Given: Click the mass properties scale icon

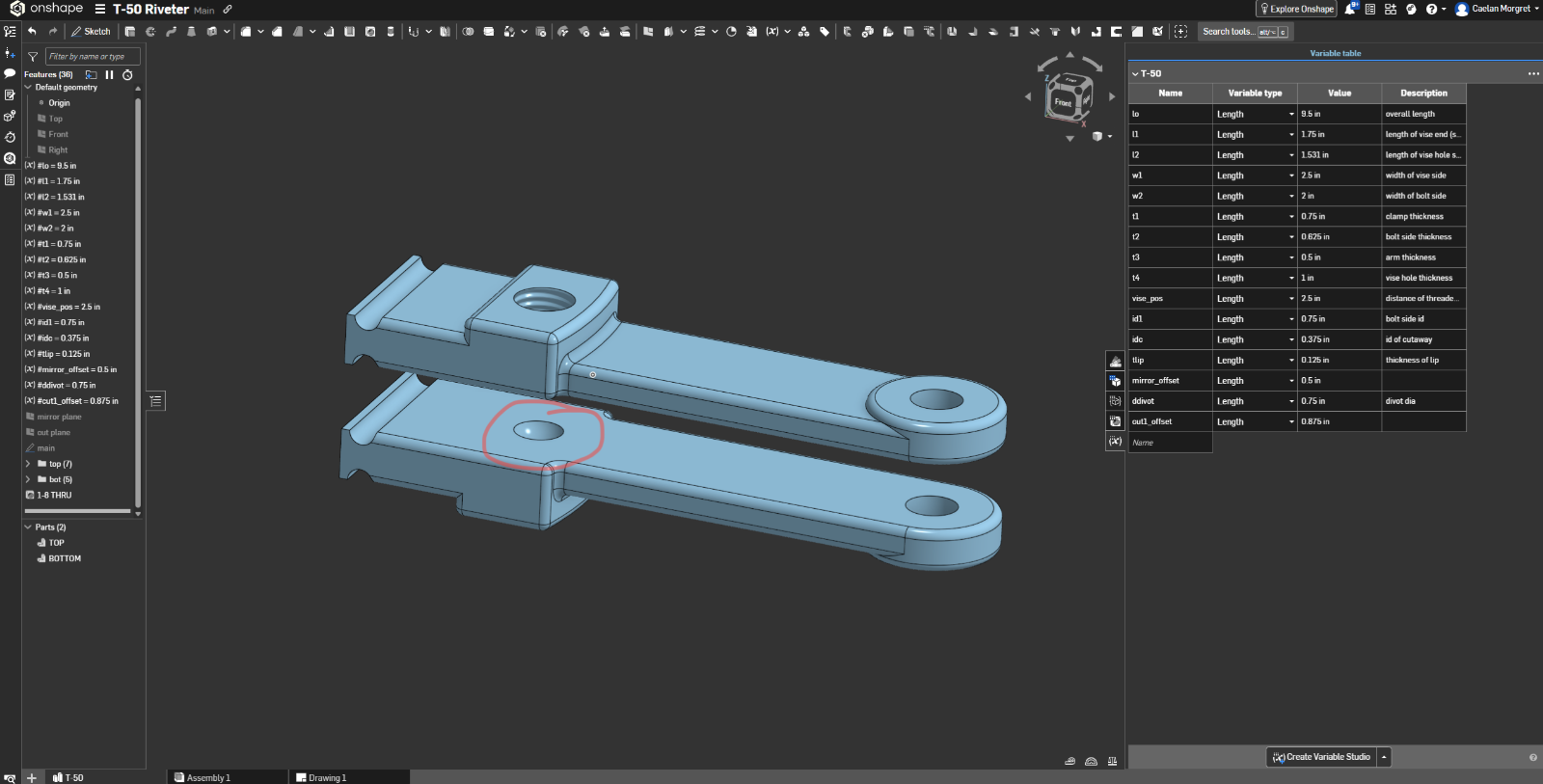Looking at the screenshot, I should (x=1112, y=761).
